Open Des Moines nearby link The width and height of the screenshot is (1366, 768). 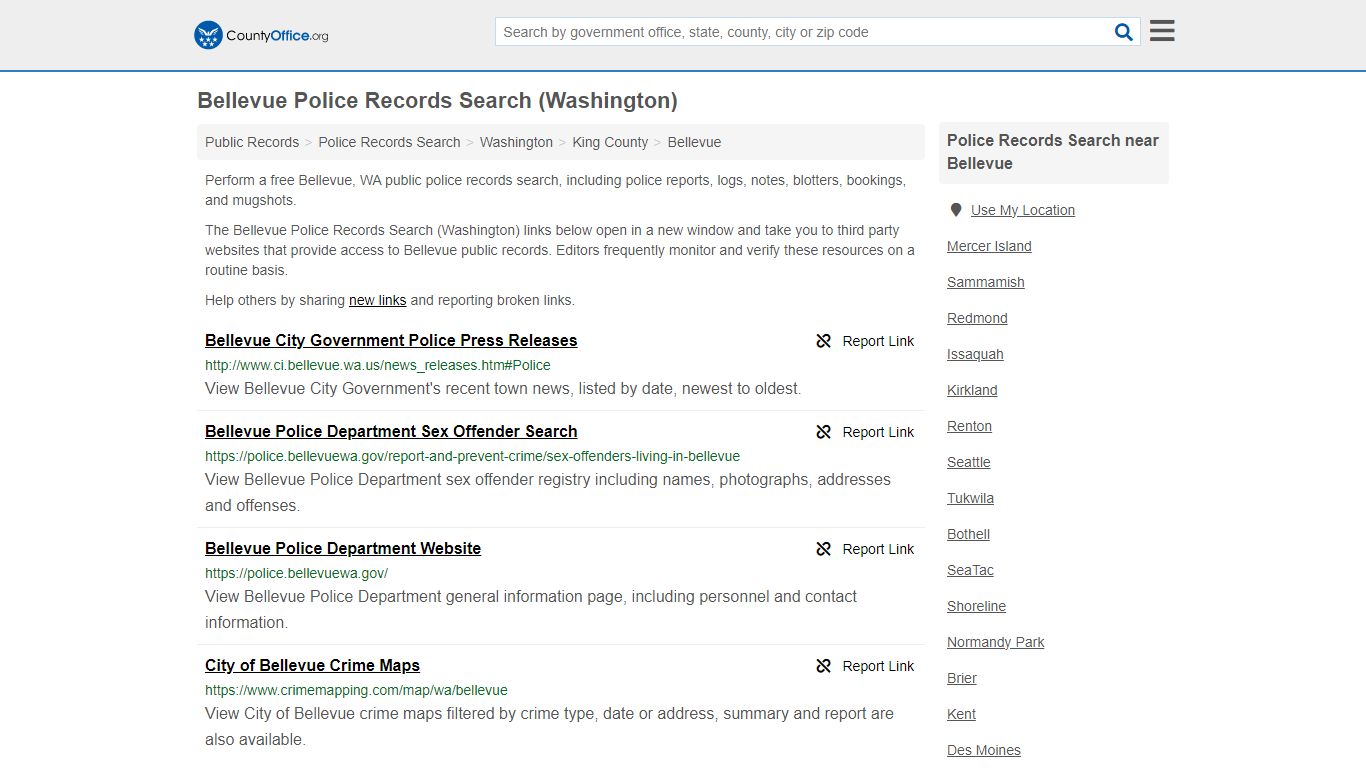point(984,750)
